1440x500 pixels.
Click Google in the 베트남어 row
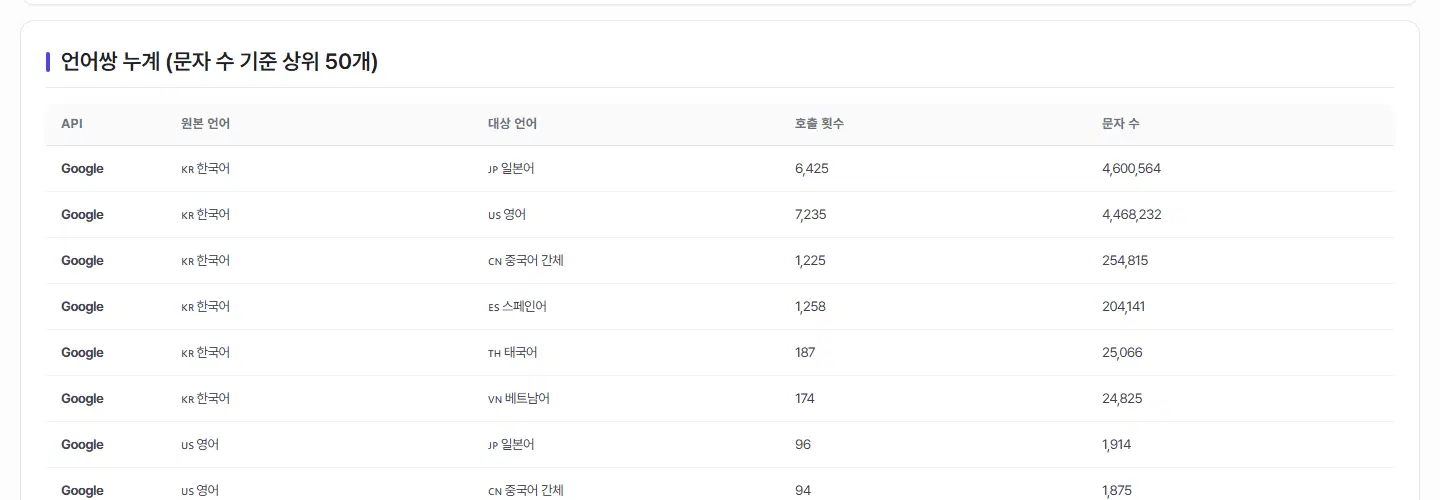82,399
